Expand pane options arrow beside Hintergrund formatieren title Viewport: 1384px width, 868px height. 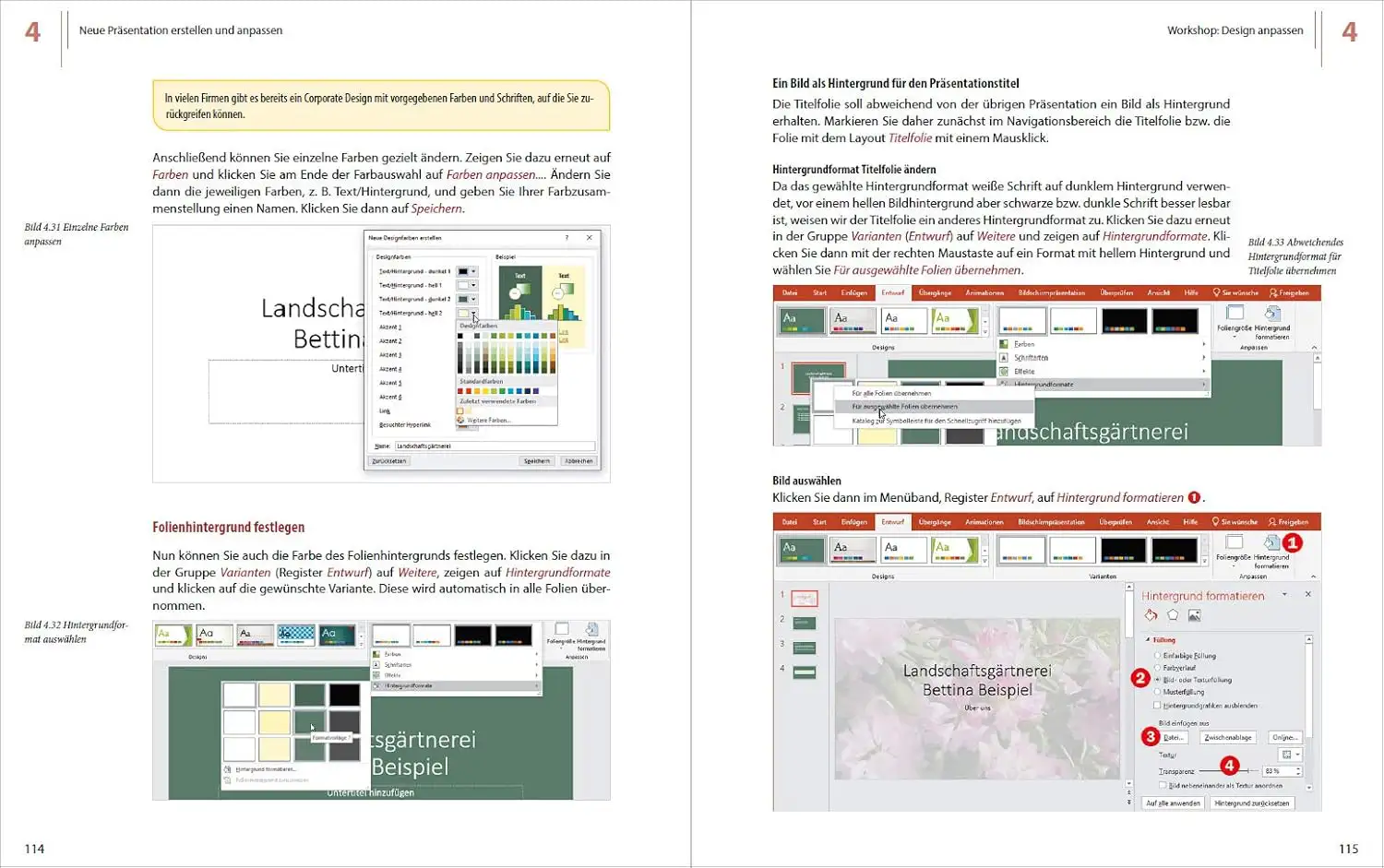[x=1284, y=595]
